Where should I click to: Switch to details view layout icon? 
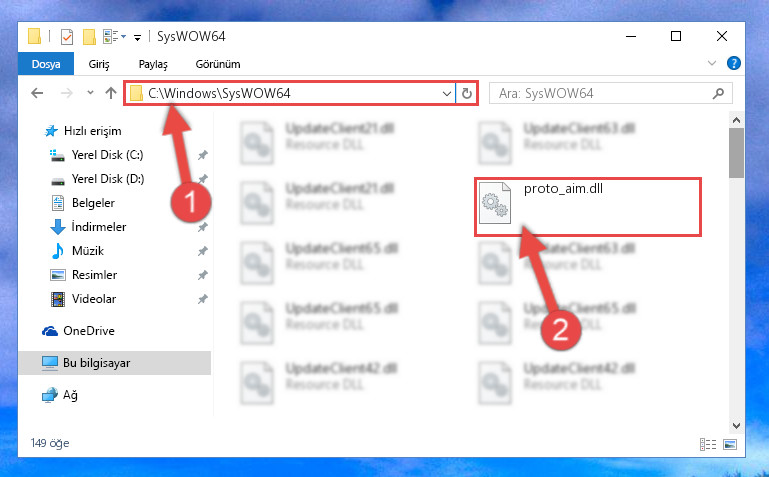pos(708,444)
